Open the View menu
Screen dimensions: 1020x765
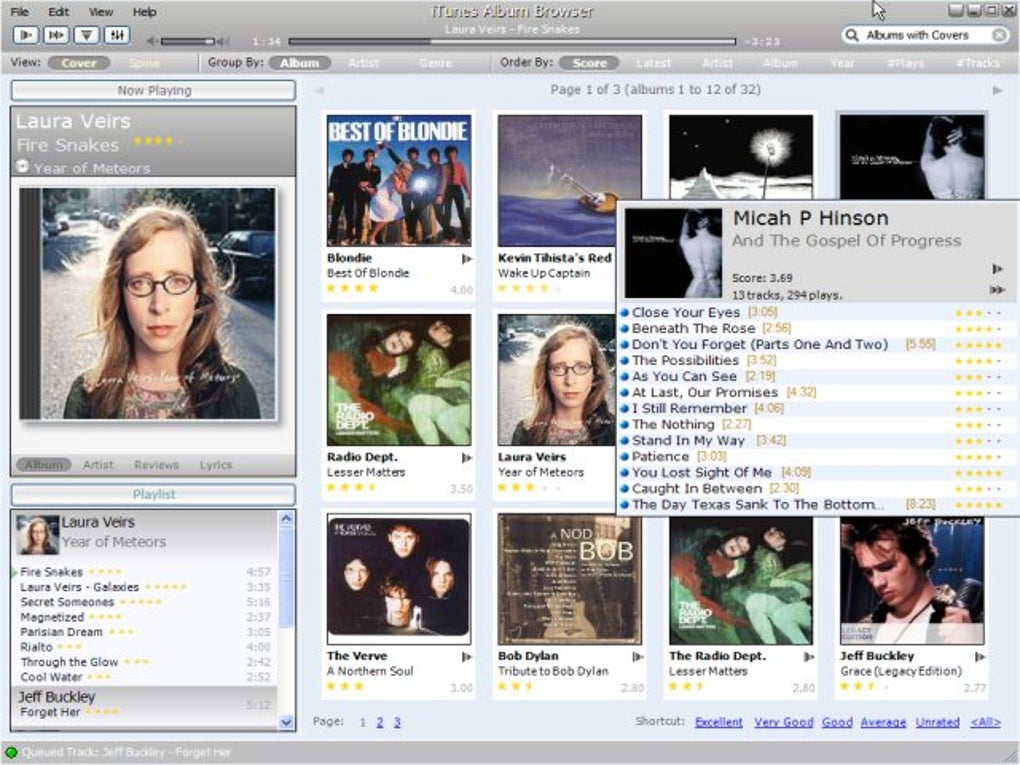pyautogui.click(x=100, y=12)
